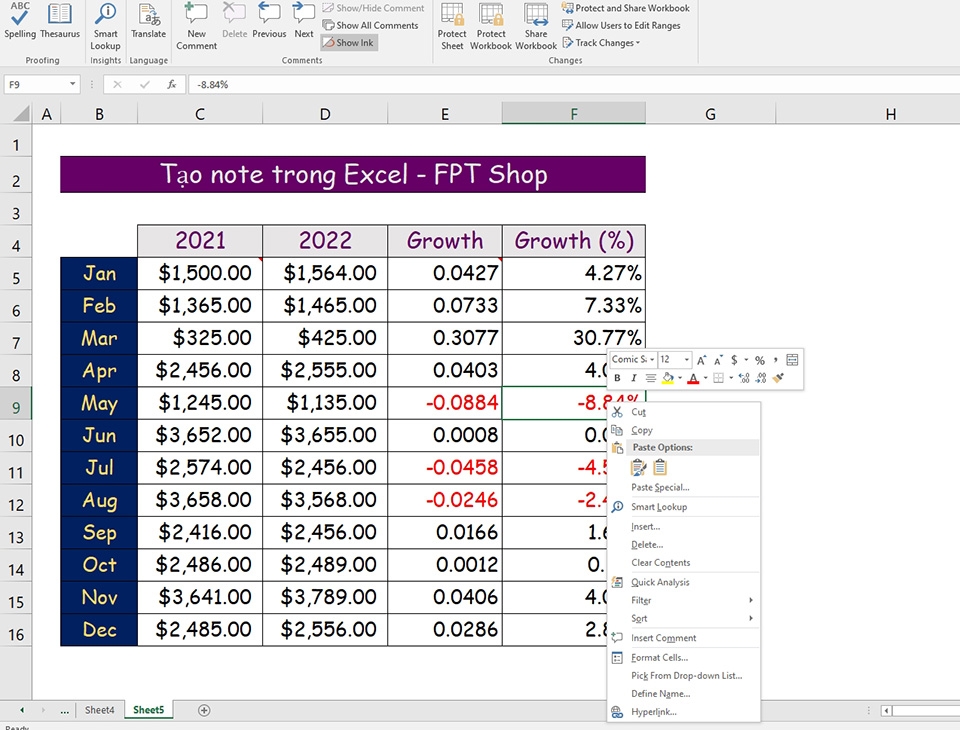Choose Smart Lookup in context menu
The width and height of the screenshot is (960, 730).
pos(684,507)
